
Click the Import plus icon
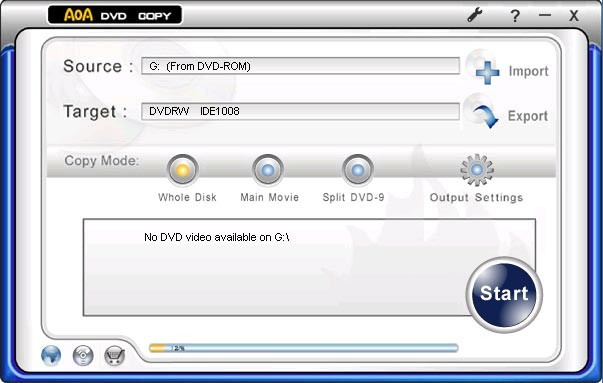[x=487, y=72]
